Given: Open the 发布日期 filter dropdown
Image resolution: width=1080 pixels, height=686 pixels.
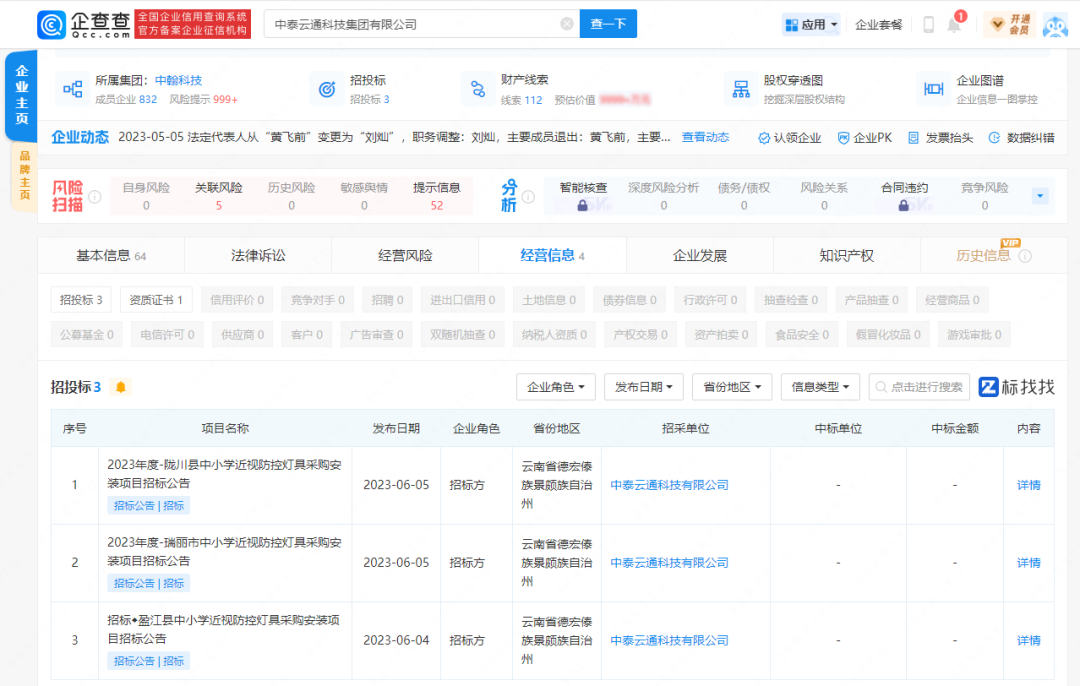Looking at the screenshot, I should (x=644, y=387).
